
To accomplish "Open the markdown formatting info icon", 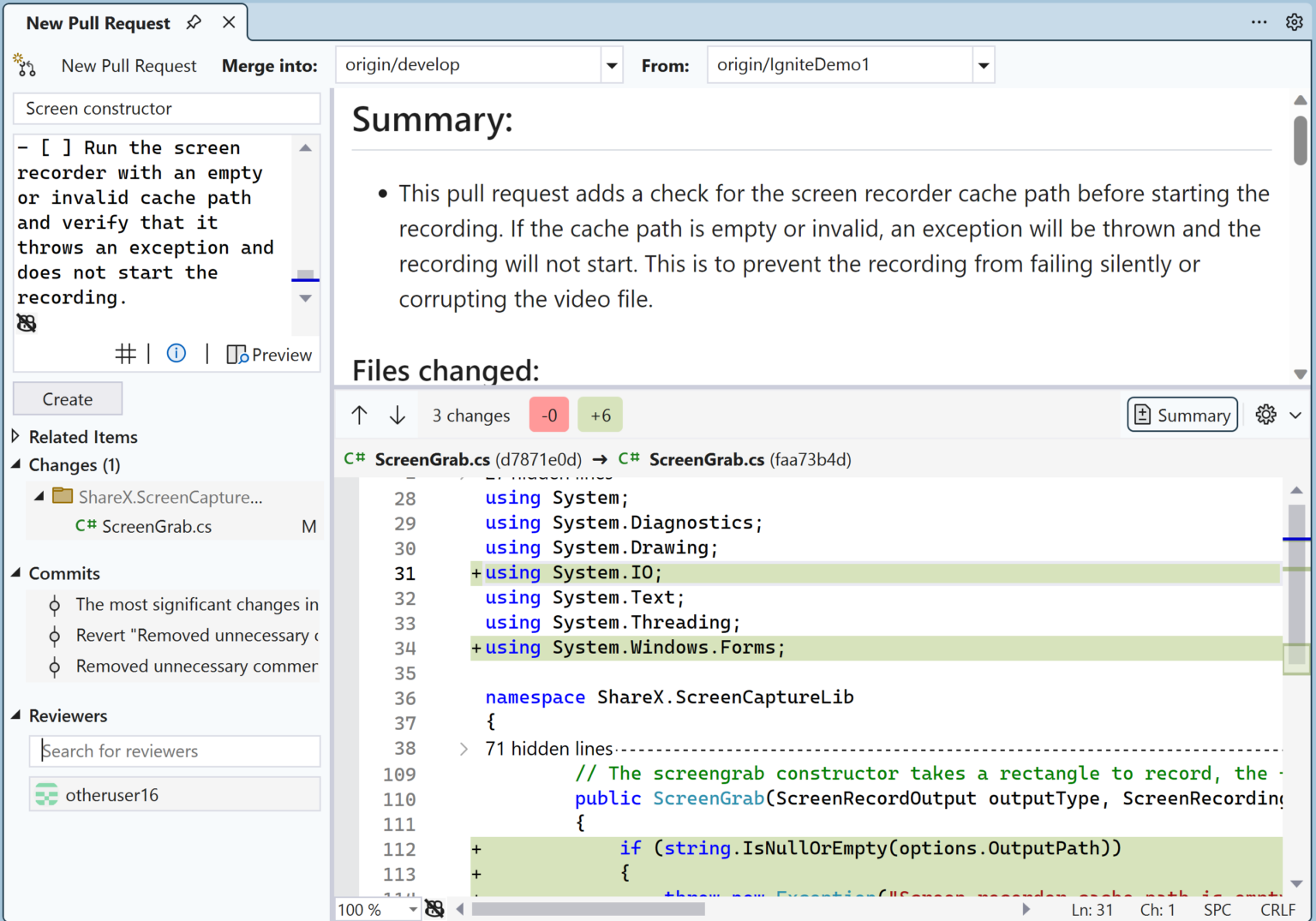I will [x=176, y=353].
